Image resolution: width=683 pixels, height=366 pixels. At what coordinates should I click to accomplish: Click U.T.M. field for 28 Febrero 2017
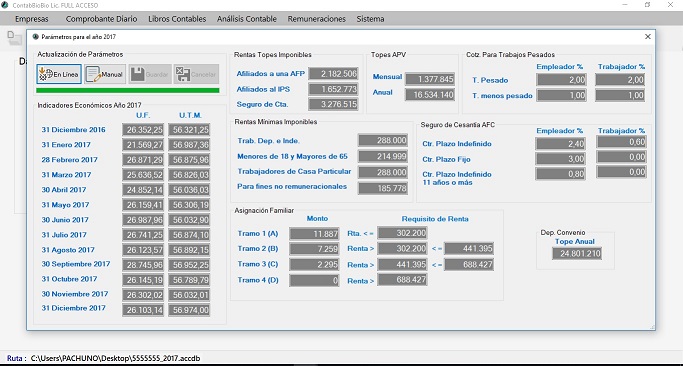[x=189, y=160]
